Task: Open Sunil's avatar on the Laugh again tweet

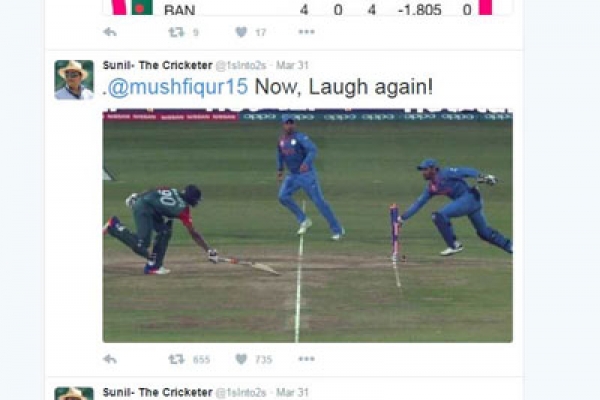Action: coord(74,80)
